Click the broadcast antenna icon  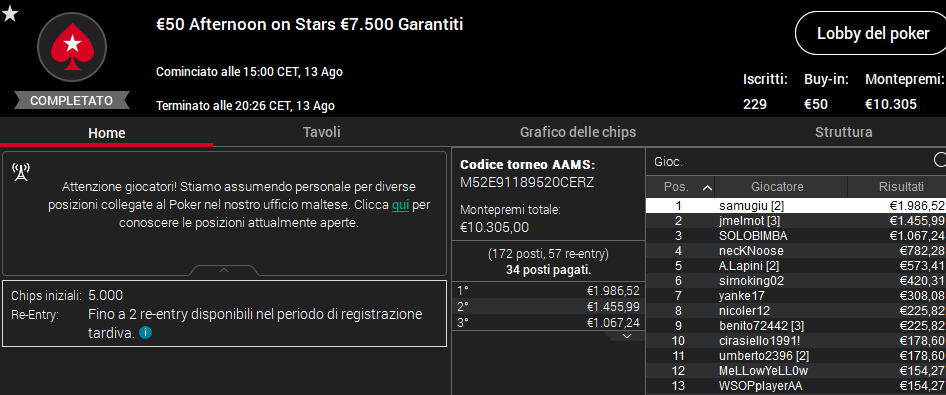point(21,172)
